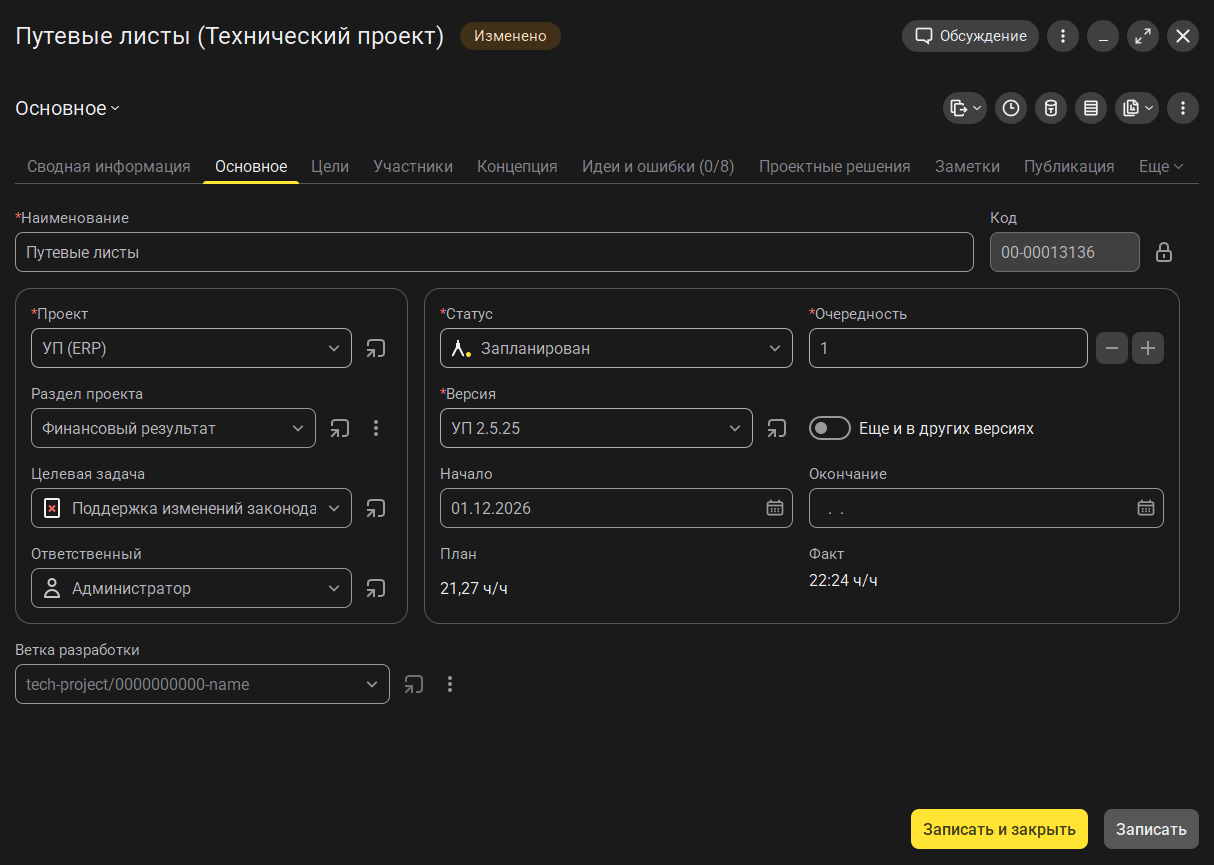Open the history clock icon

pyautogui.click(x=1011, y=108)
